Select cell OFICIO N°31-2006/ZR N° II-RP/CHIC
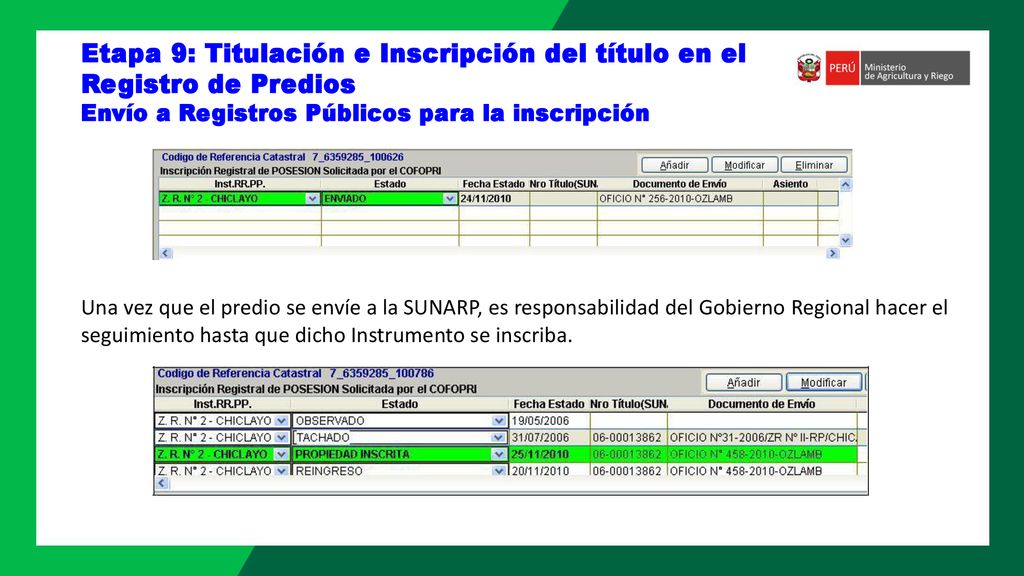 pyautogui.click(x=763, y=438)
